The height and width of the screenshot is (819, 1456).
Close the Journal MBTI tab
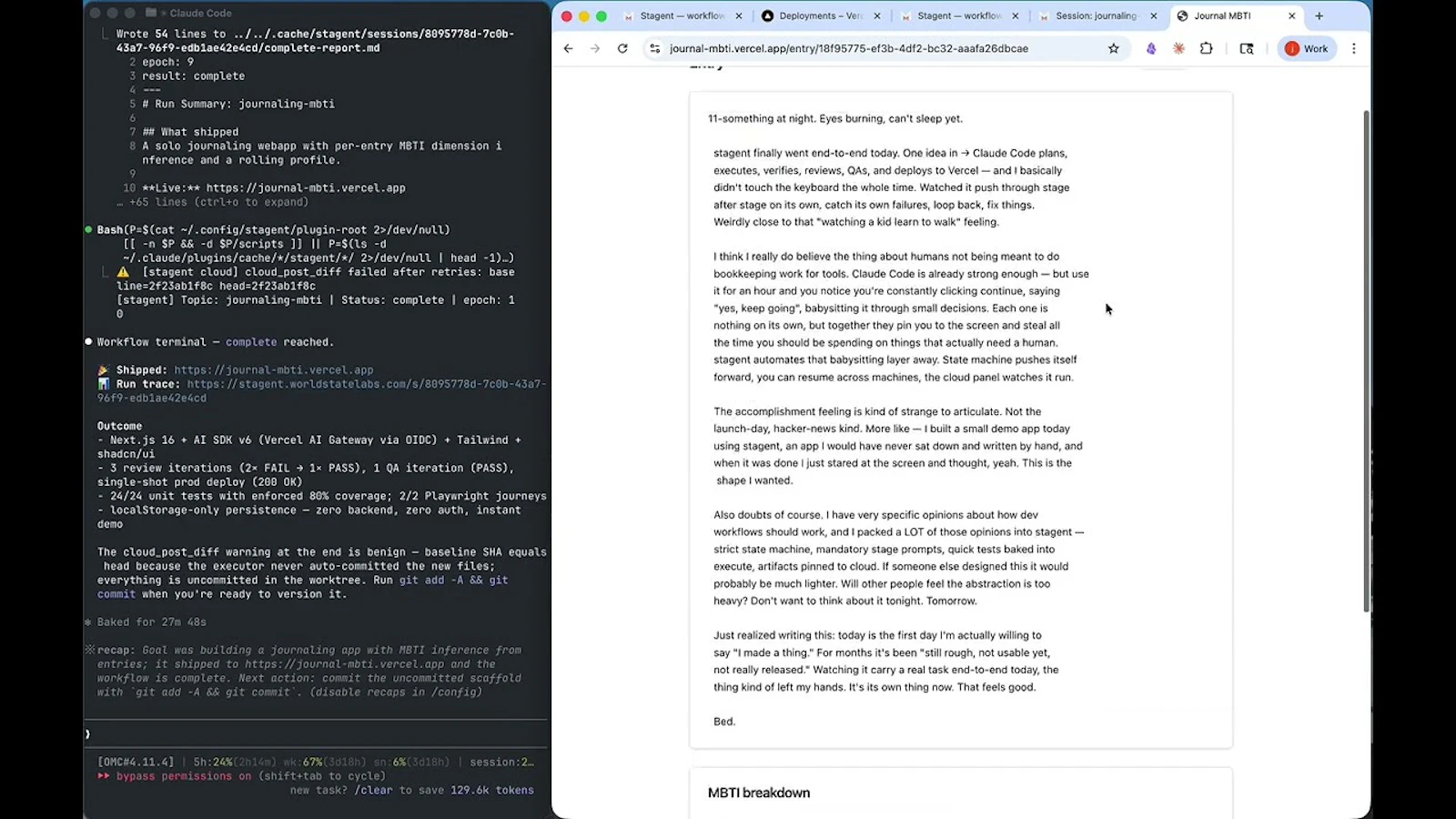1291,15
